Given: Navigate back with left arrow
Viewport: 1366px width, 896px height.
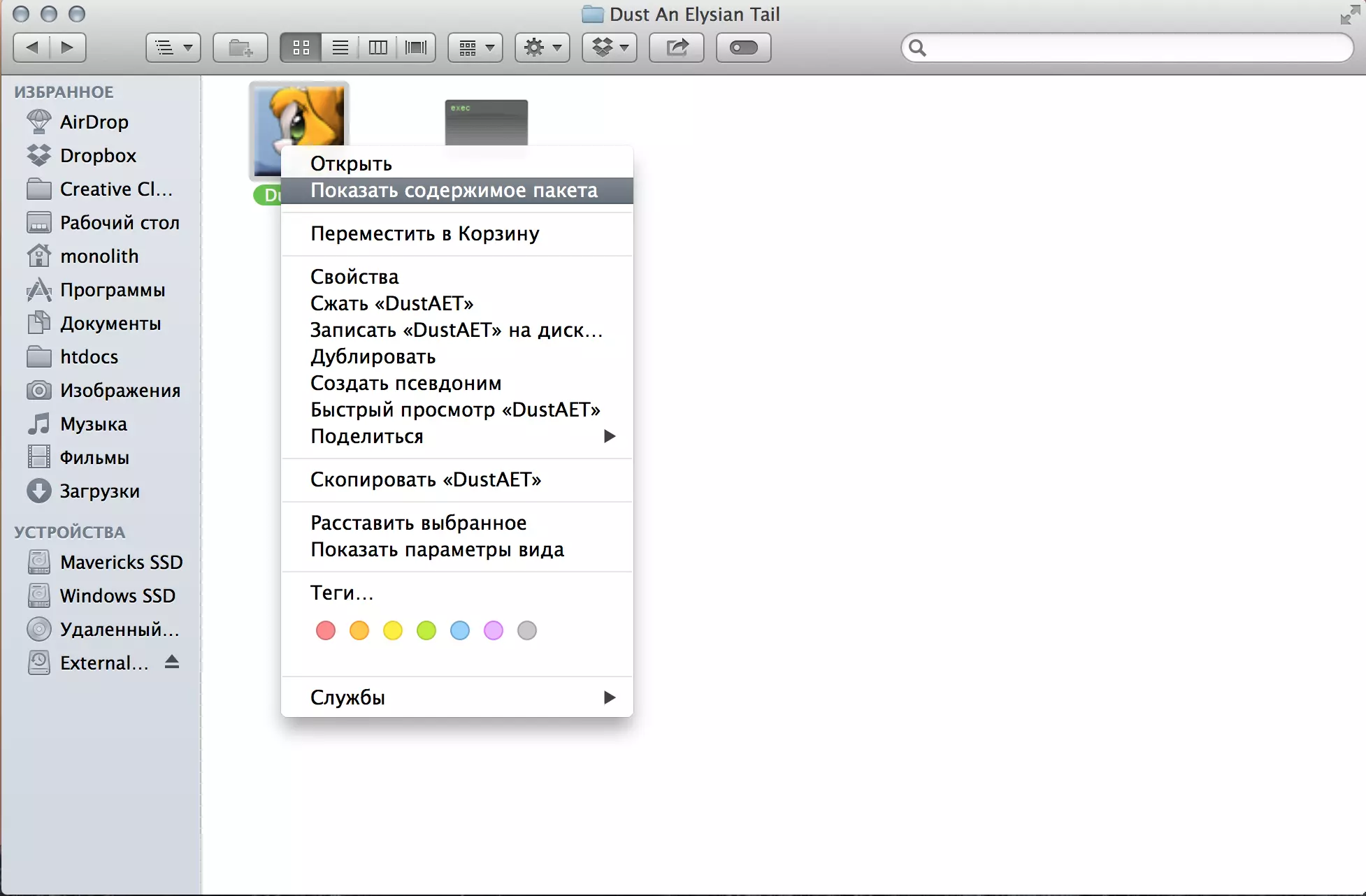Looking at the screenshot, I should click(31, 48).
